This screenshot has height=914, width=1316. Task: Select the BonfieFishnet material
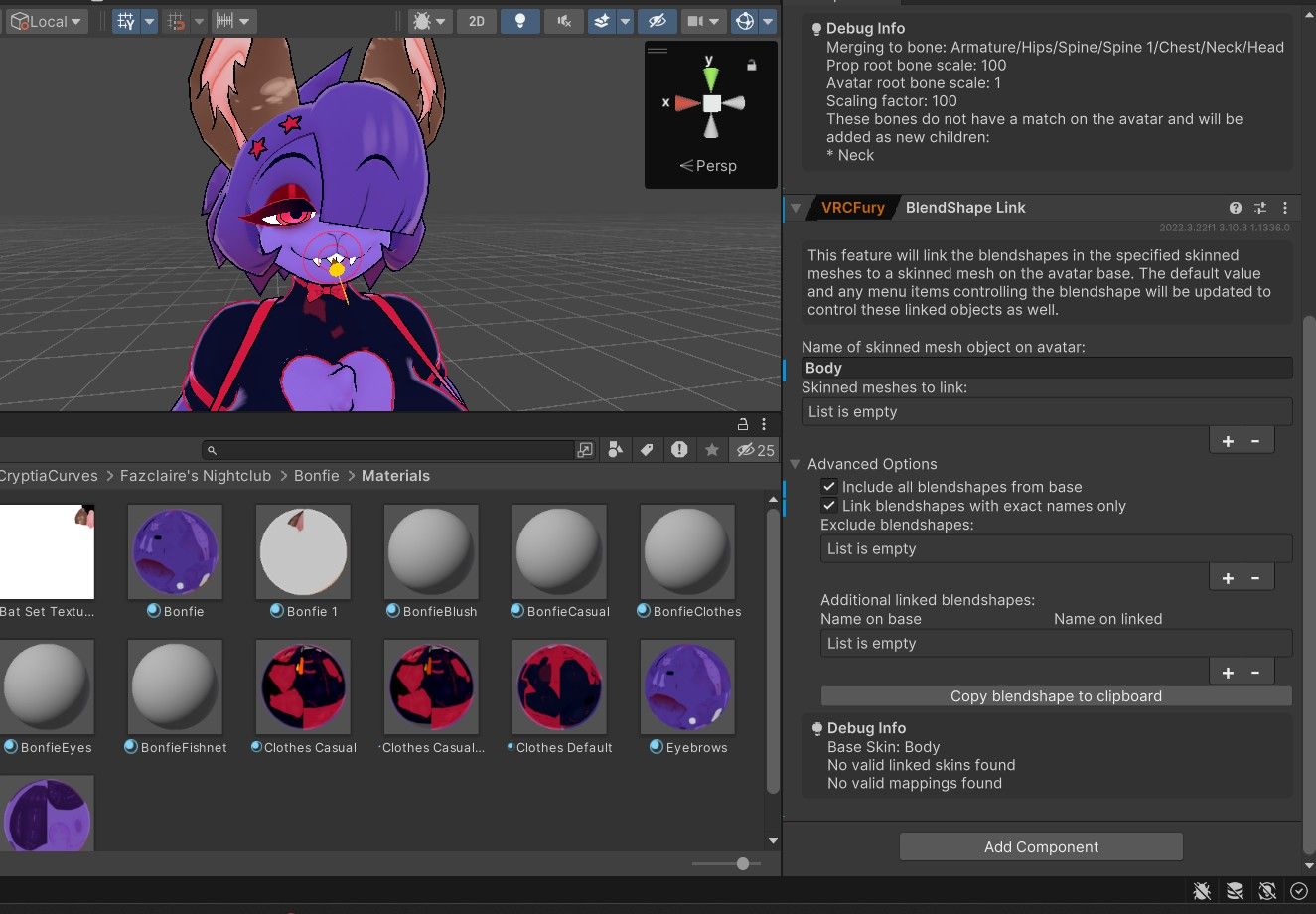(x=175, y=686)
